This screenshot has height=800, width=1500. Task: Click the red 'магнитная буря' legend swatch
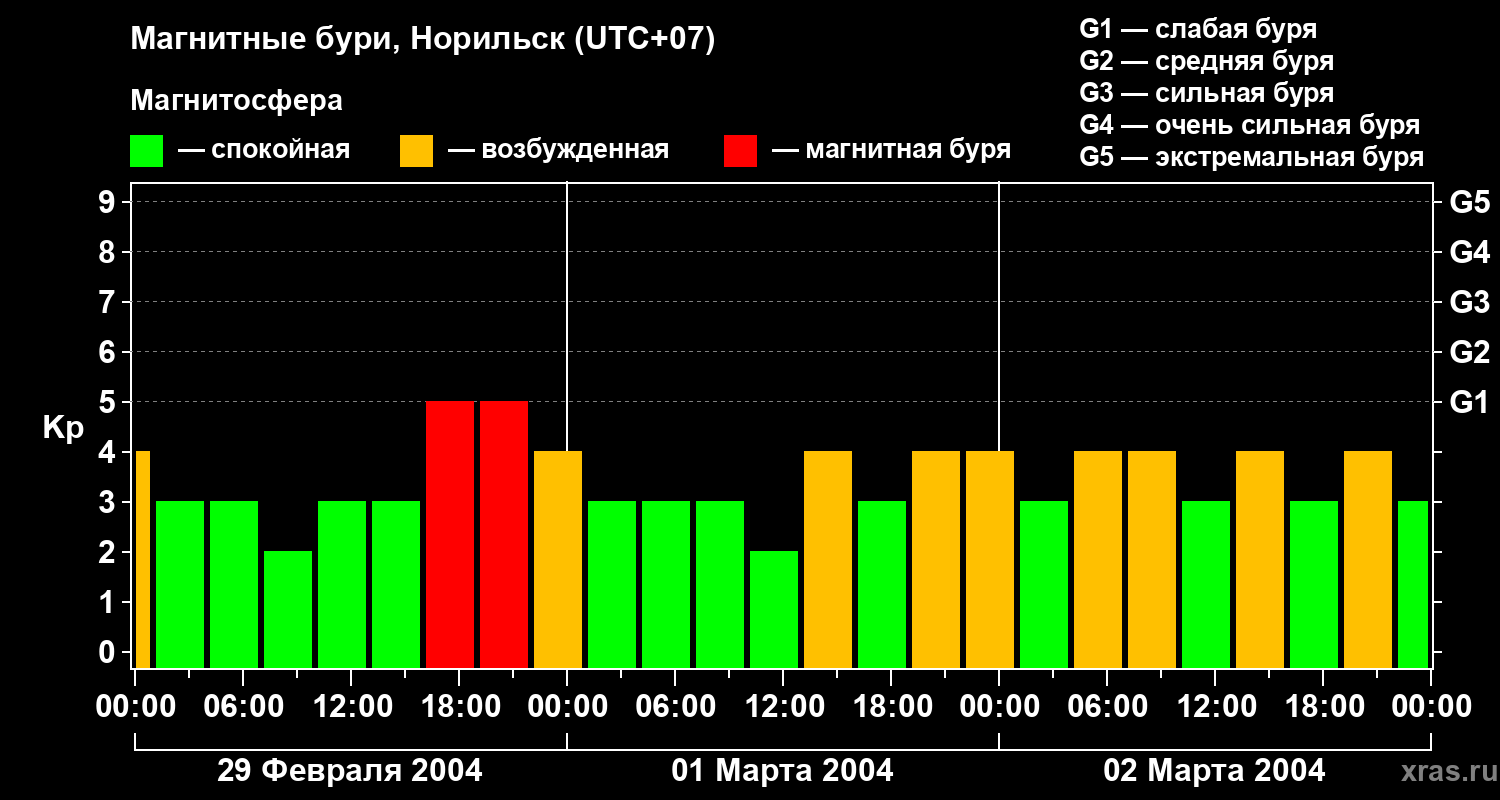click(741, 151)
